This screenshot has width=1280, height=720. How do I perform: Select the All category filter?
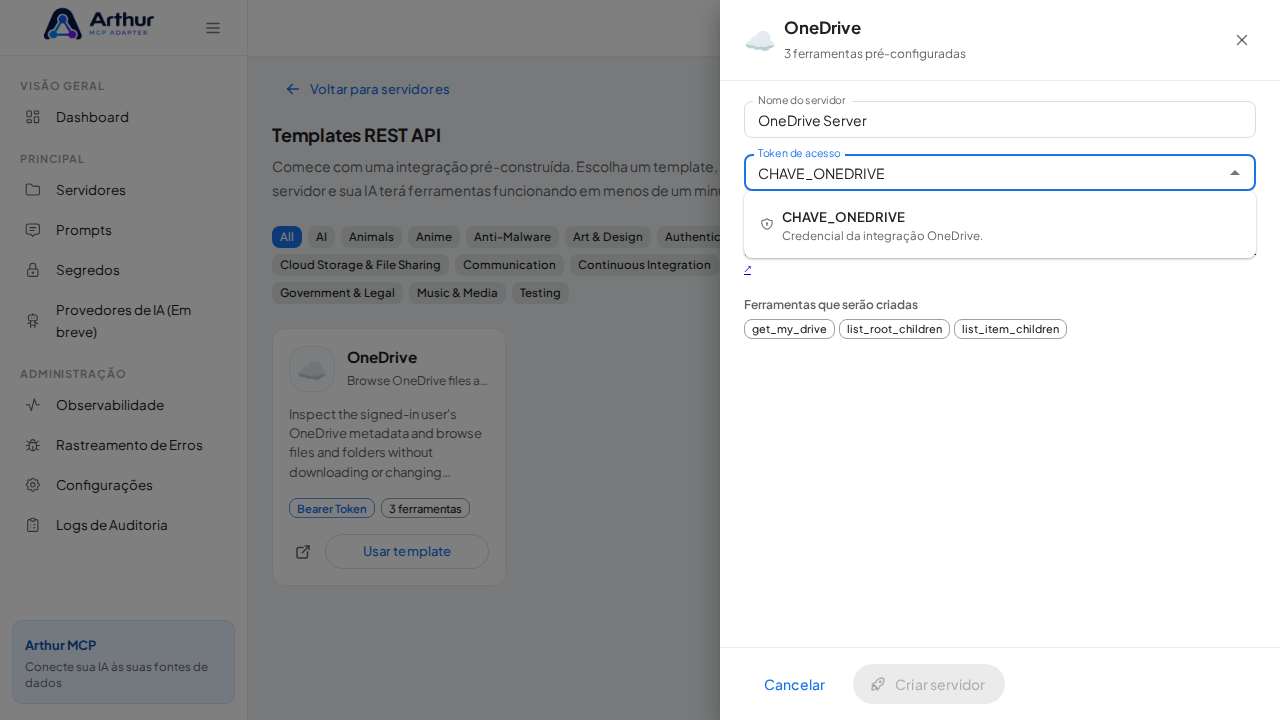coord(287,237)
